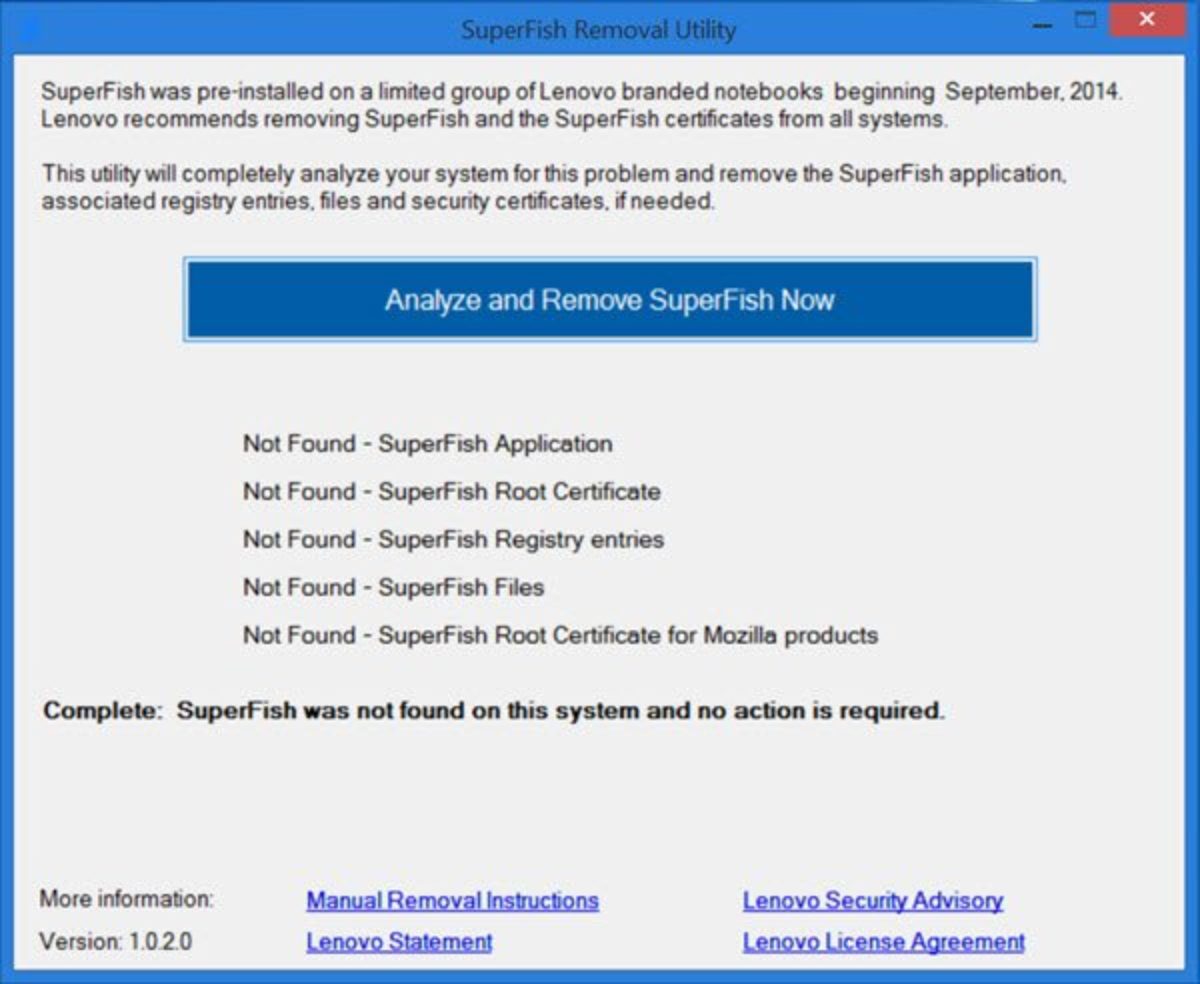Open the Lenovo Statement link
The height and width of the screenshot is (984, 1200).
(x=399, y=942)
